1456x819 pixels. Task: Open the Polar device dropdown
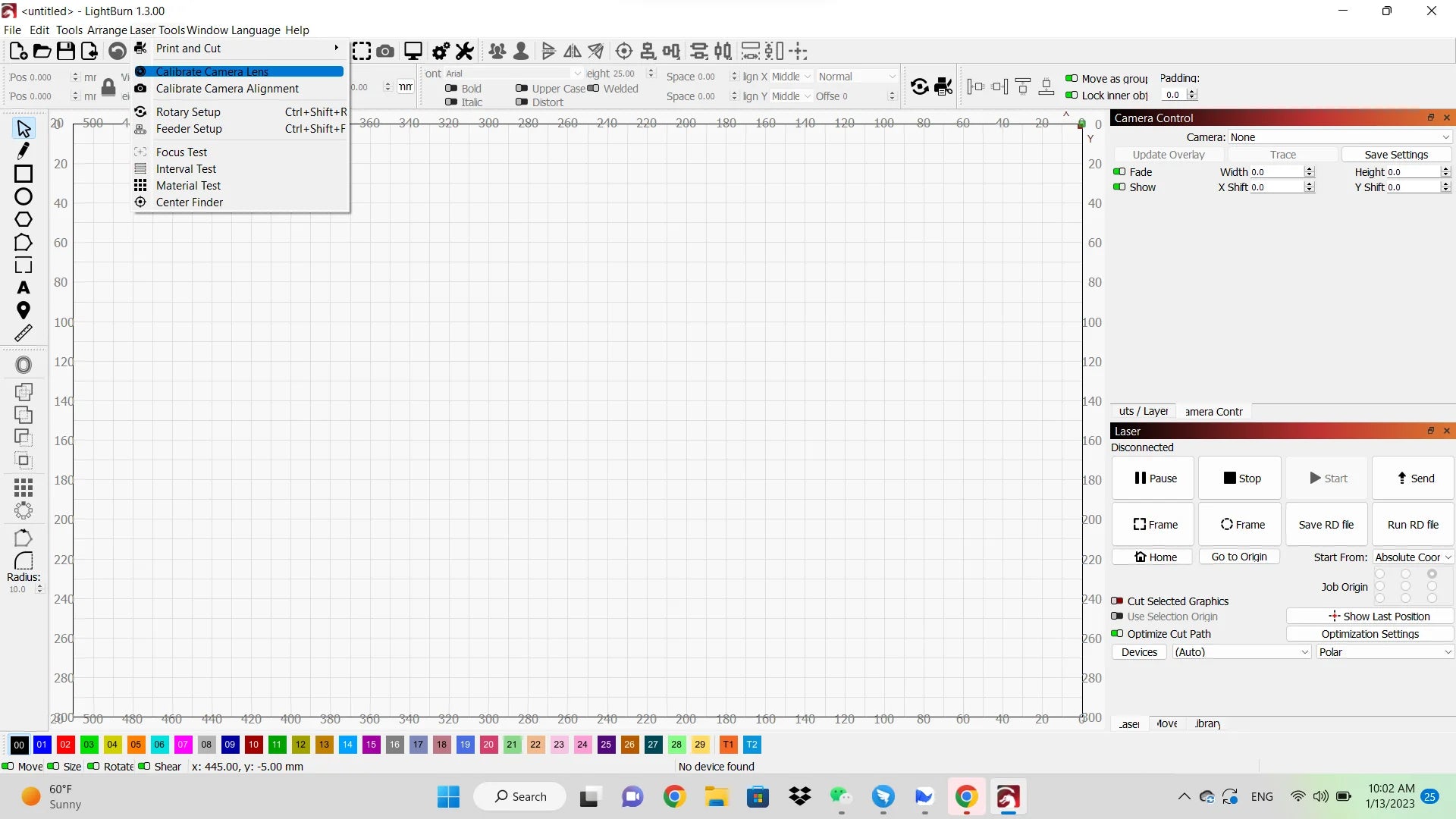(1385, 652)
